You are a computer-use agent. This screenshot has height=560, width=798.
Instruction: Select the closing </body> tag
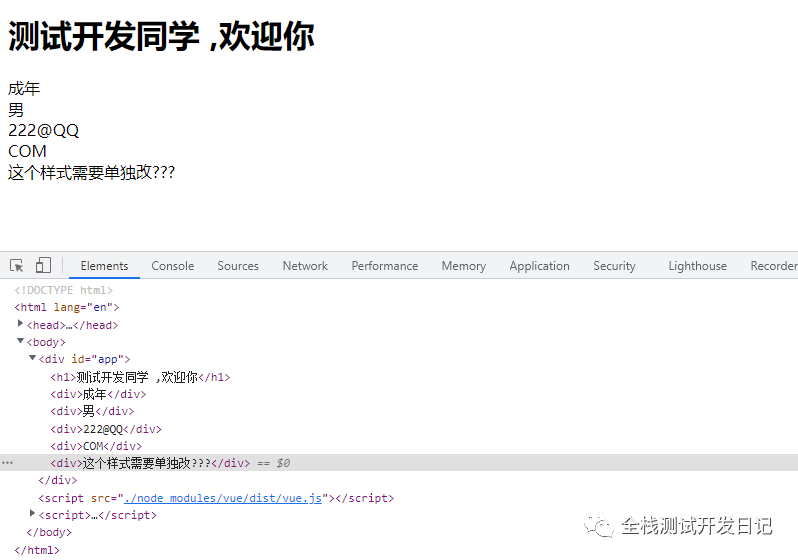49,532
